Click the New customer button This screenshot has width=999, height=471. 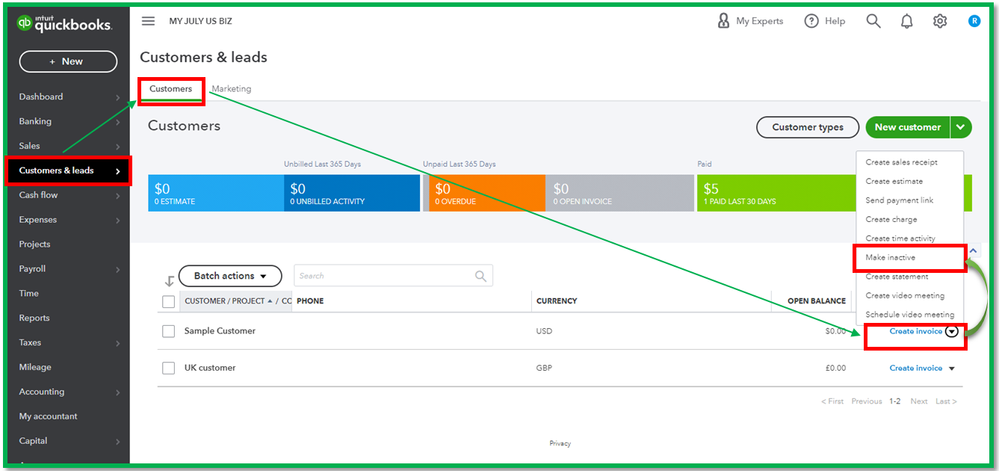click(x=907, y=127)
